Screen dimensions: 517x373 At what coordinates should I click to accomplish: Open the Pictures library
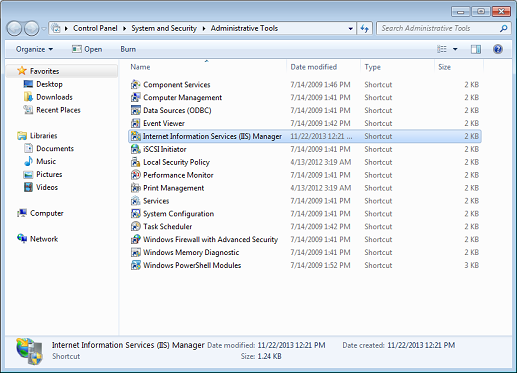click(49, 174)
